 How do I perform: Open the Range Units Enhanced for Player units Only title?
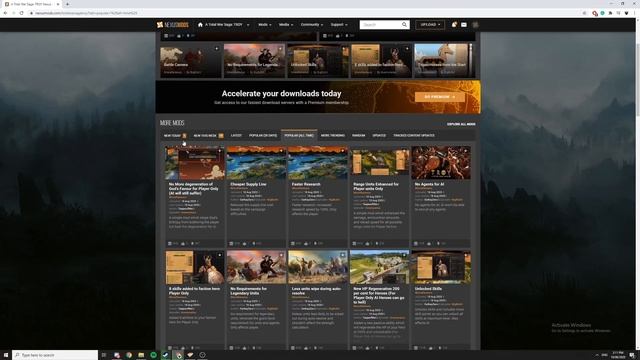376,187
